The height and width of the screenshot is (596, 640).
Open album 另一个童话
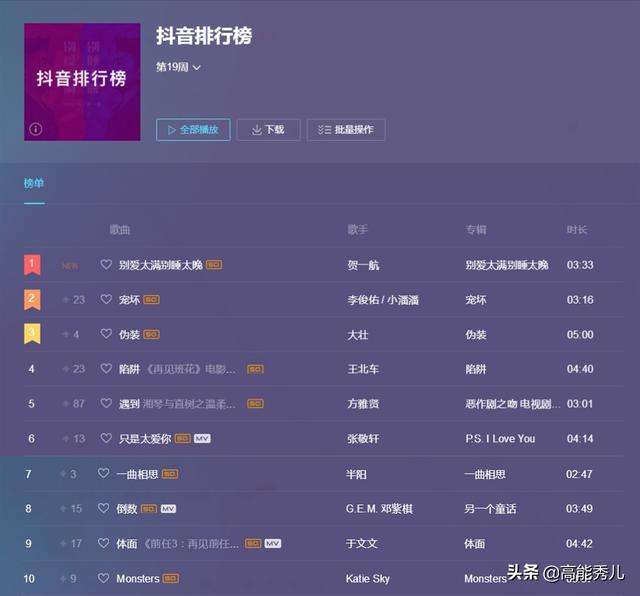click(x=490, y=509)
